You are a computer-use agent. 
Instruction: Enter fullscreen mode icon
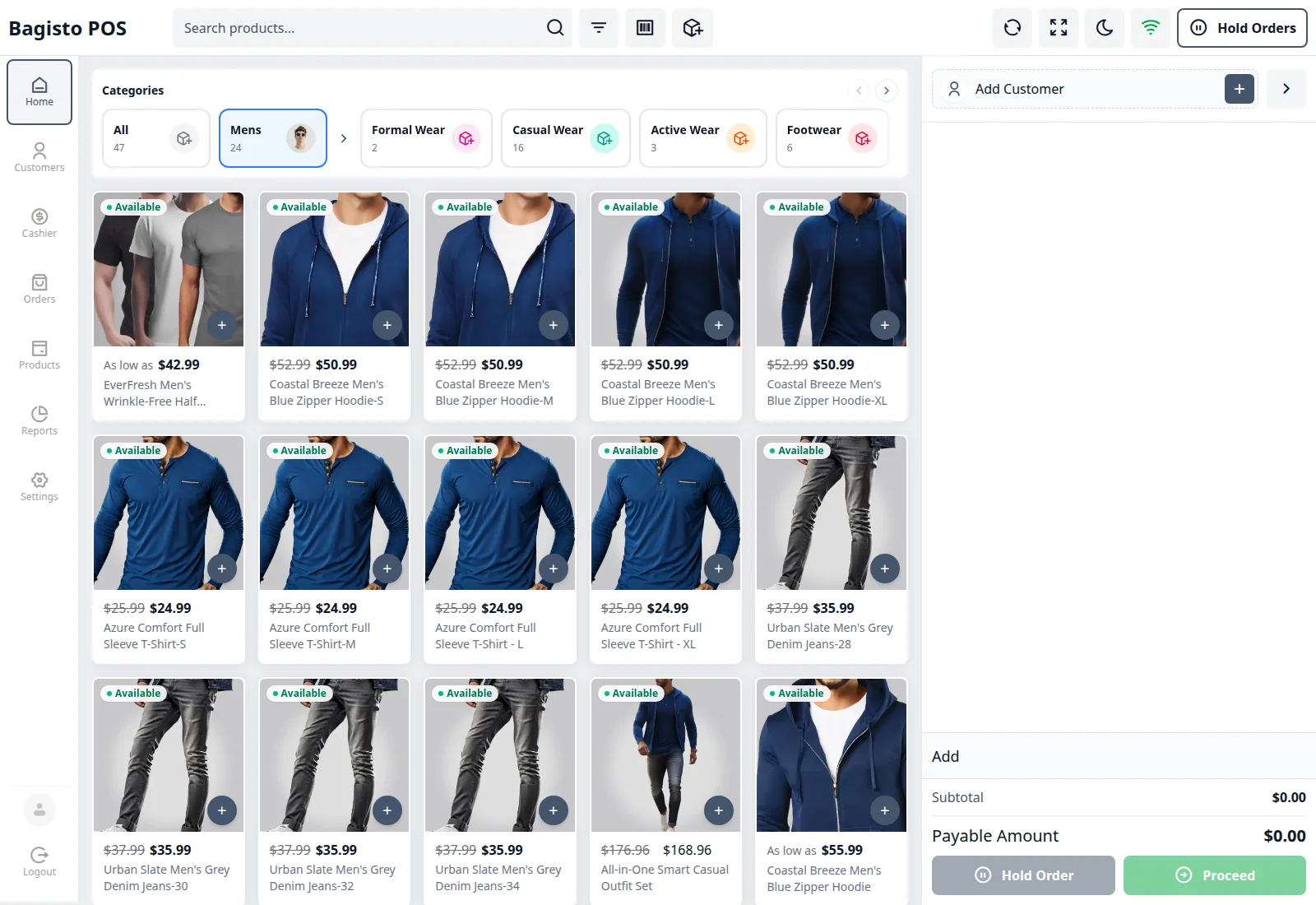(x=1059, y=28)
